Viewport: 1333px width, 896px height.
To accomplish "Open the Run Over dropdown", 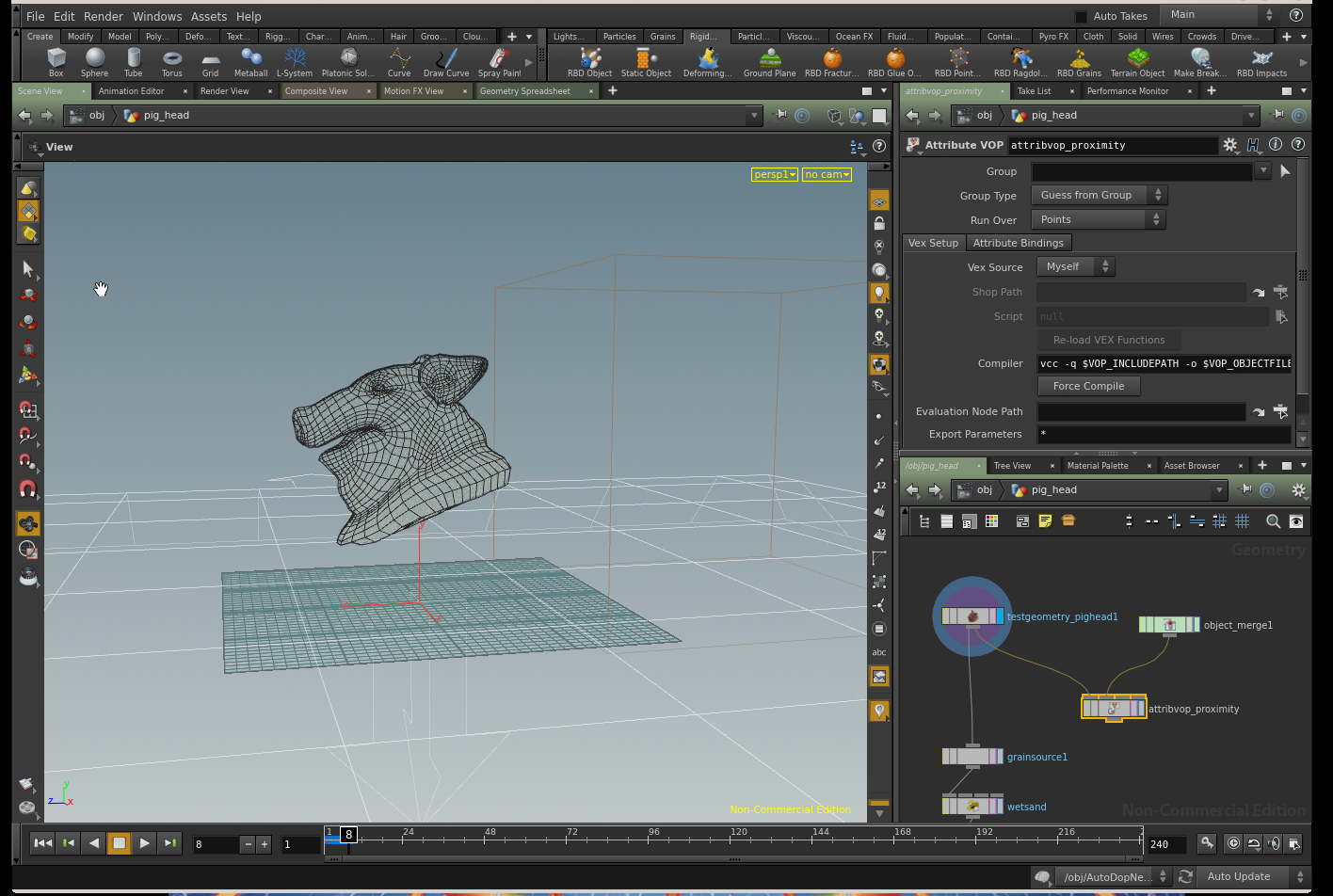I will [1099, 219].
